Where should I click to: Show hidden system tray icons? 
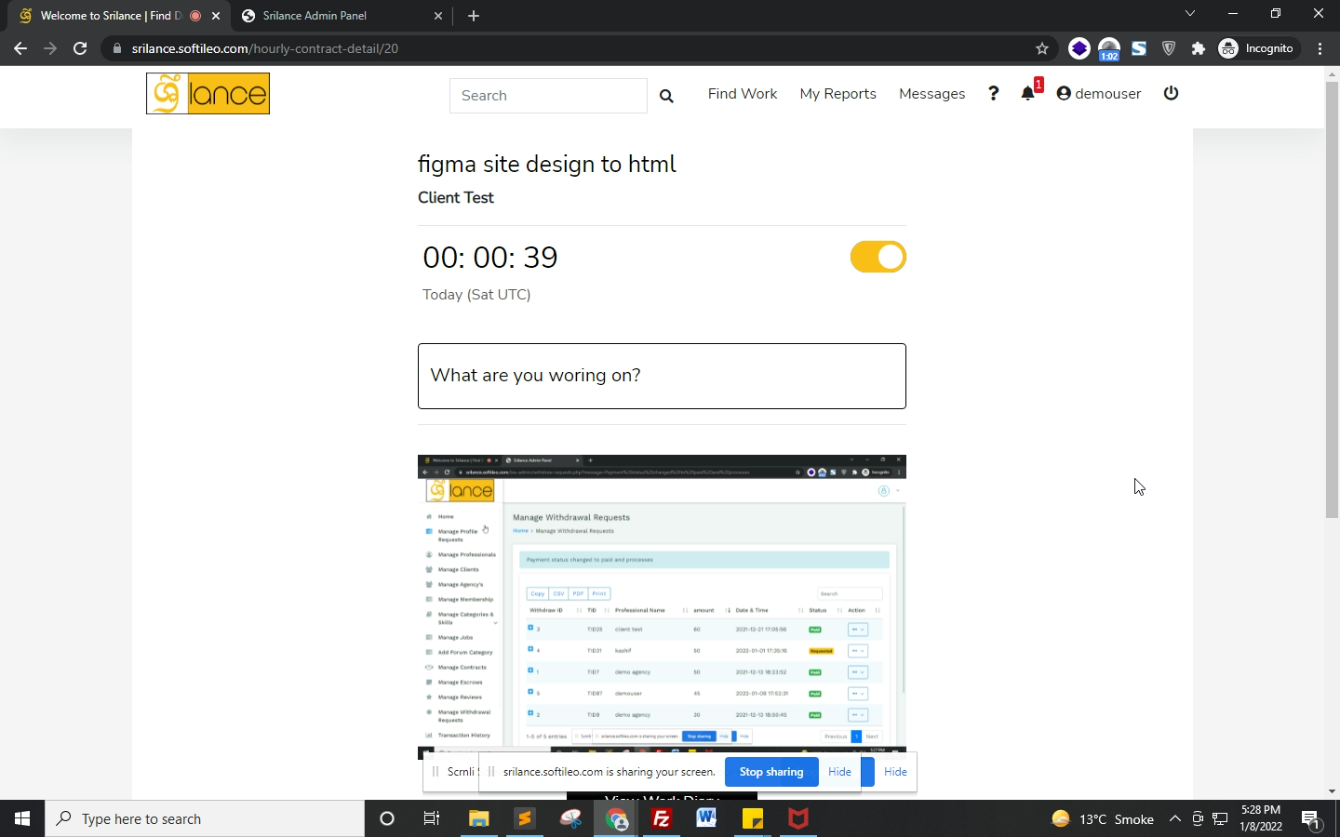tap(1175, 819)
